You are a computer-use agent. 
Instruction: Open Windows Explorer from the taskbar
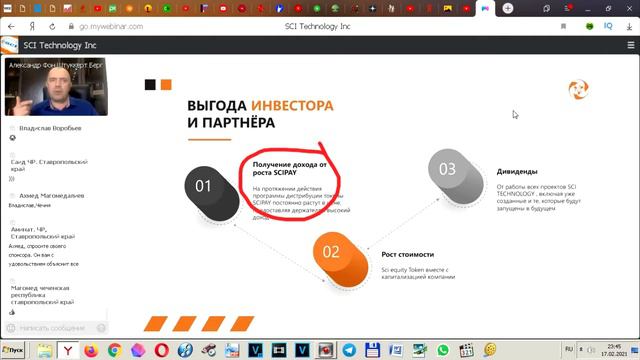pyautogui.click(x=44, y=350)
